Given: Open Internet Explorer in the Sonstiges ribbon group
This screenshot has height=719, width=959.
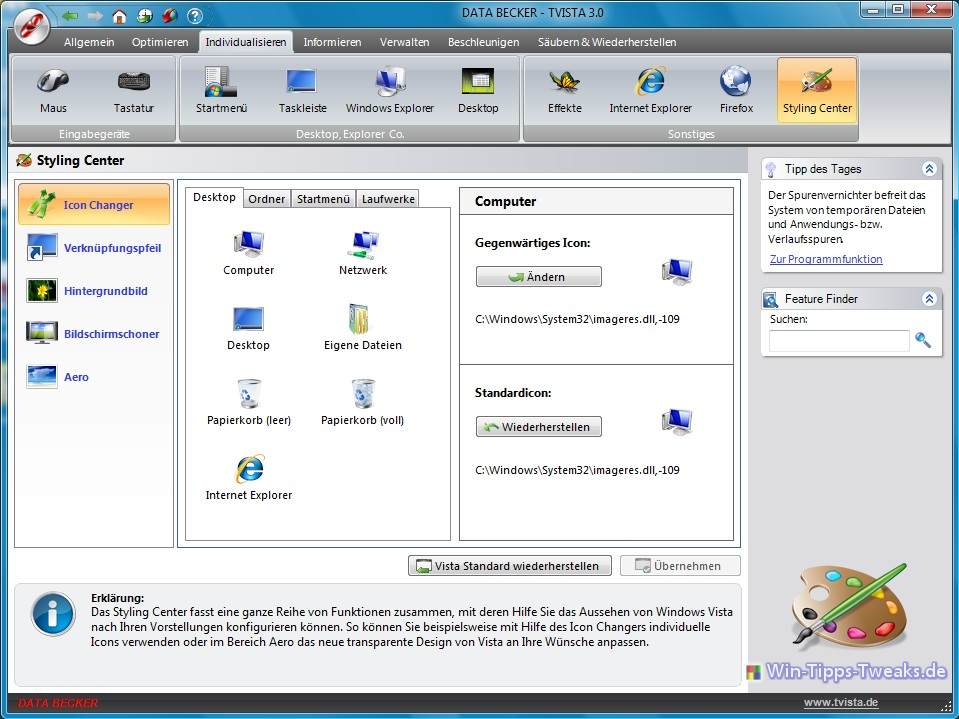Looking at the screenshot, I should click(650, 90).
